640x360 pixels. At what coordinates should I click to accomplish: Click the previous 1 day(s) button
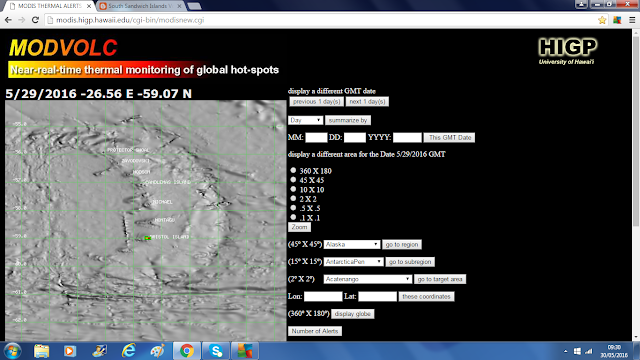point(316,102)
